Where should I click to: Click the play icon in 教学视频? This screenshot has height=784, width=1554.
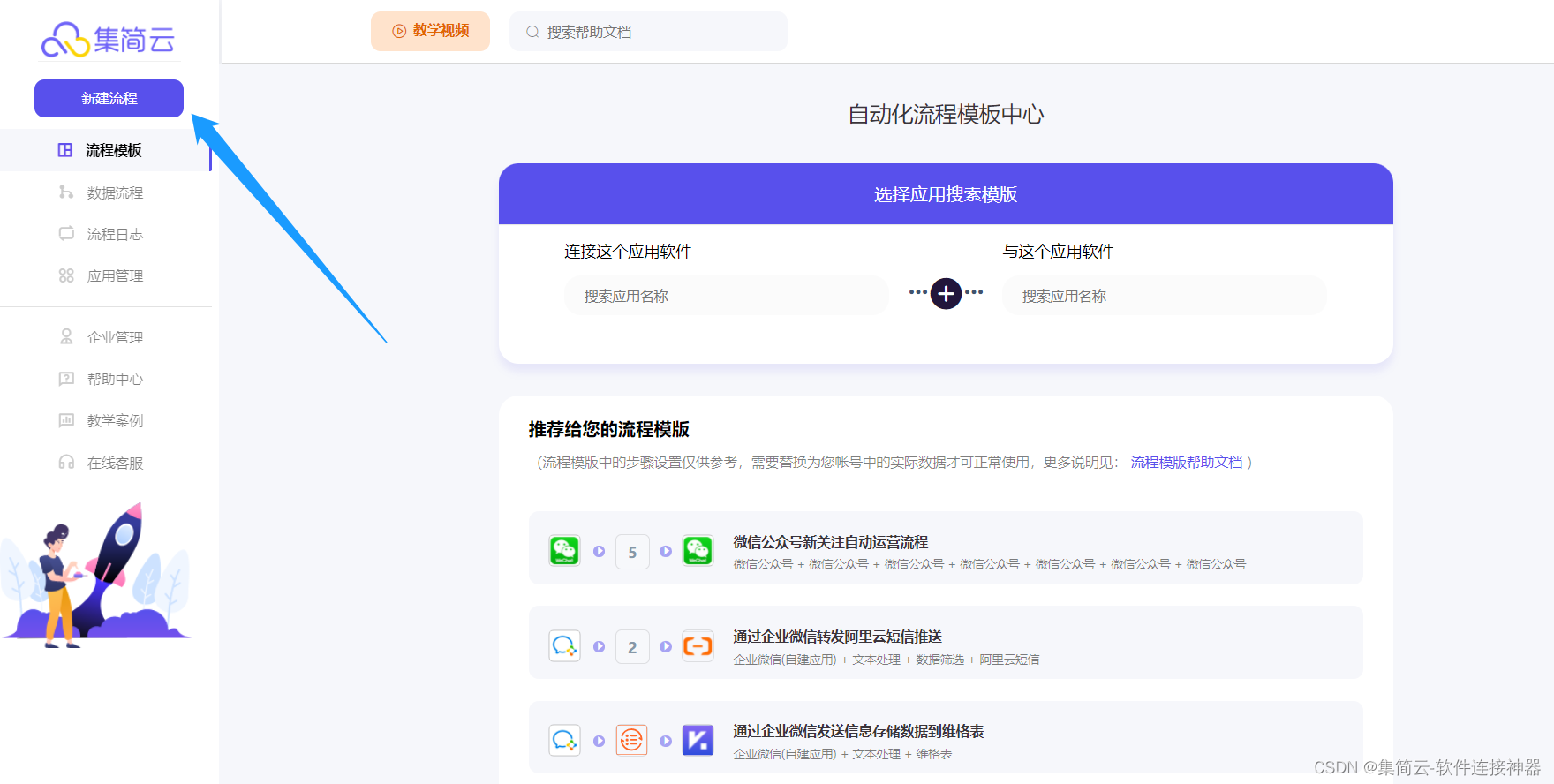[x=399, y=31]
